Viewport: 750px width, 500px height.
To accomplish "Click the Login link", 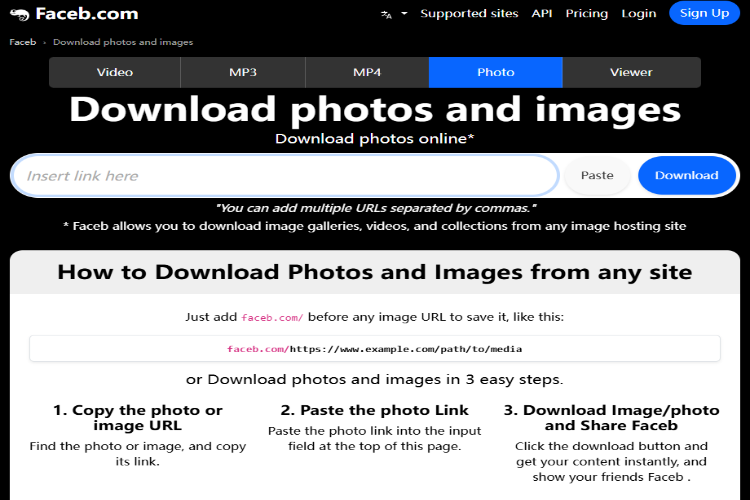I will [639, 13].
